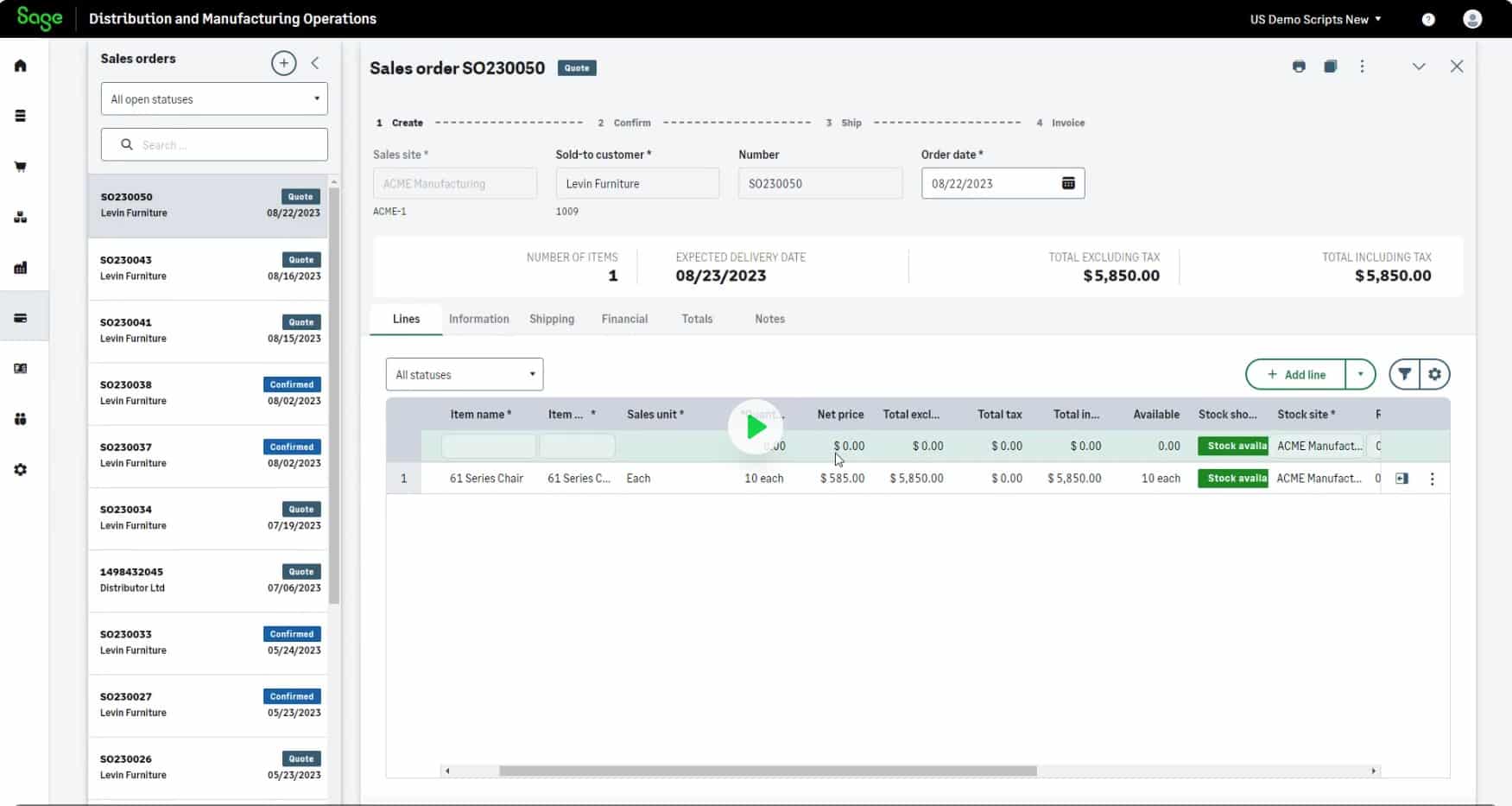Close the sales order SO230050 page
The image size is (1512, 806).
click(1457, 67)
